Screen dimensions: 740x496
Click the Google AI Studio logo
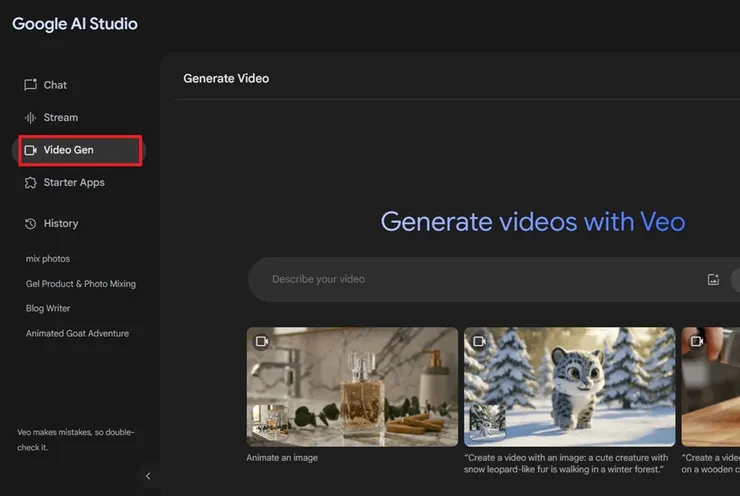(x=75, y=24)
